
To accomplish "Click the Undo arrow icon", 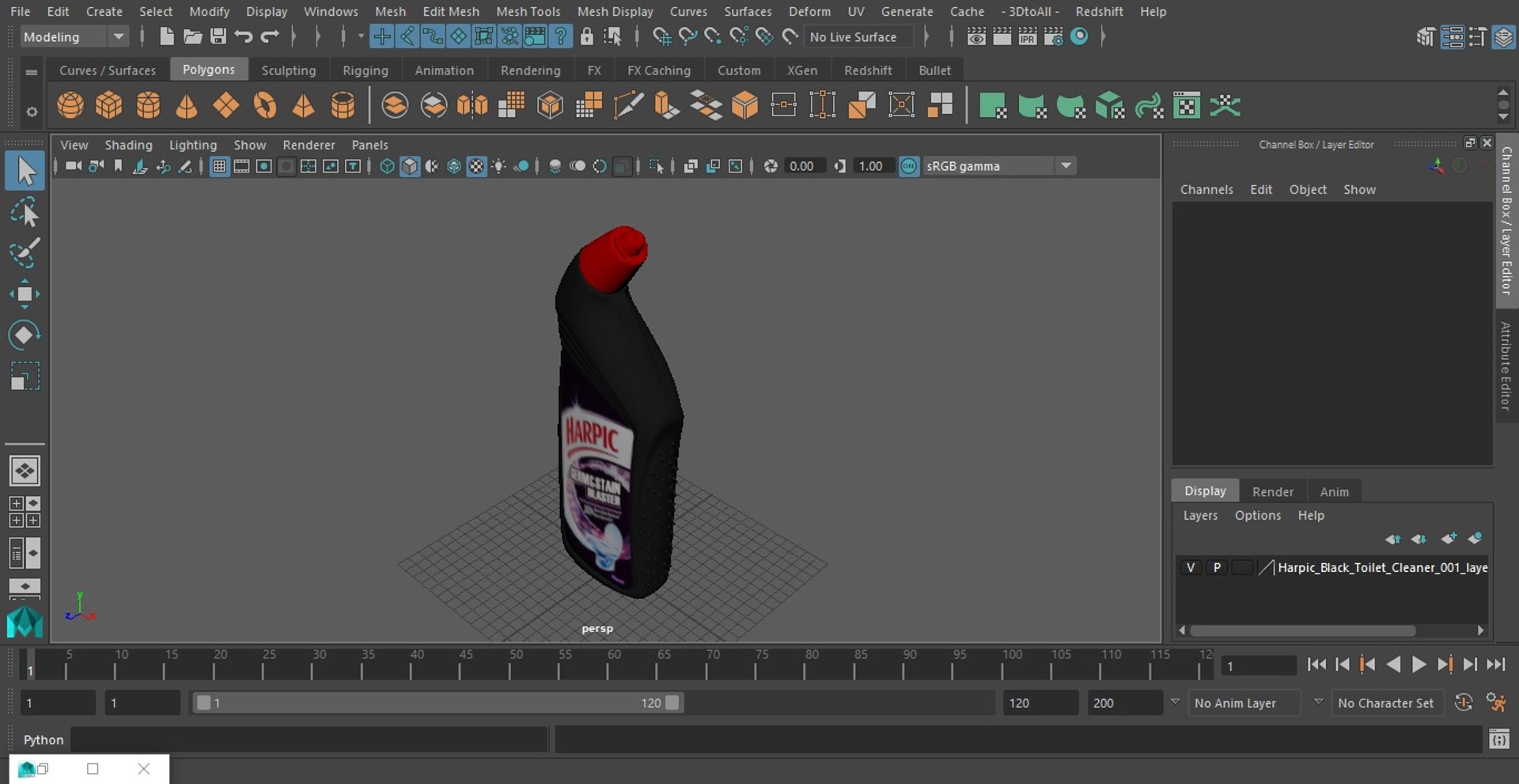I will (x=244, y=36).
